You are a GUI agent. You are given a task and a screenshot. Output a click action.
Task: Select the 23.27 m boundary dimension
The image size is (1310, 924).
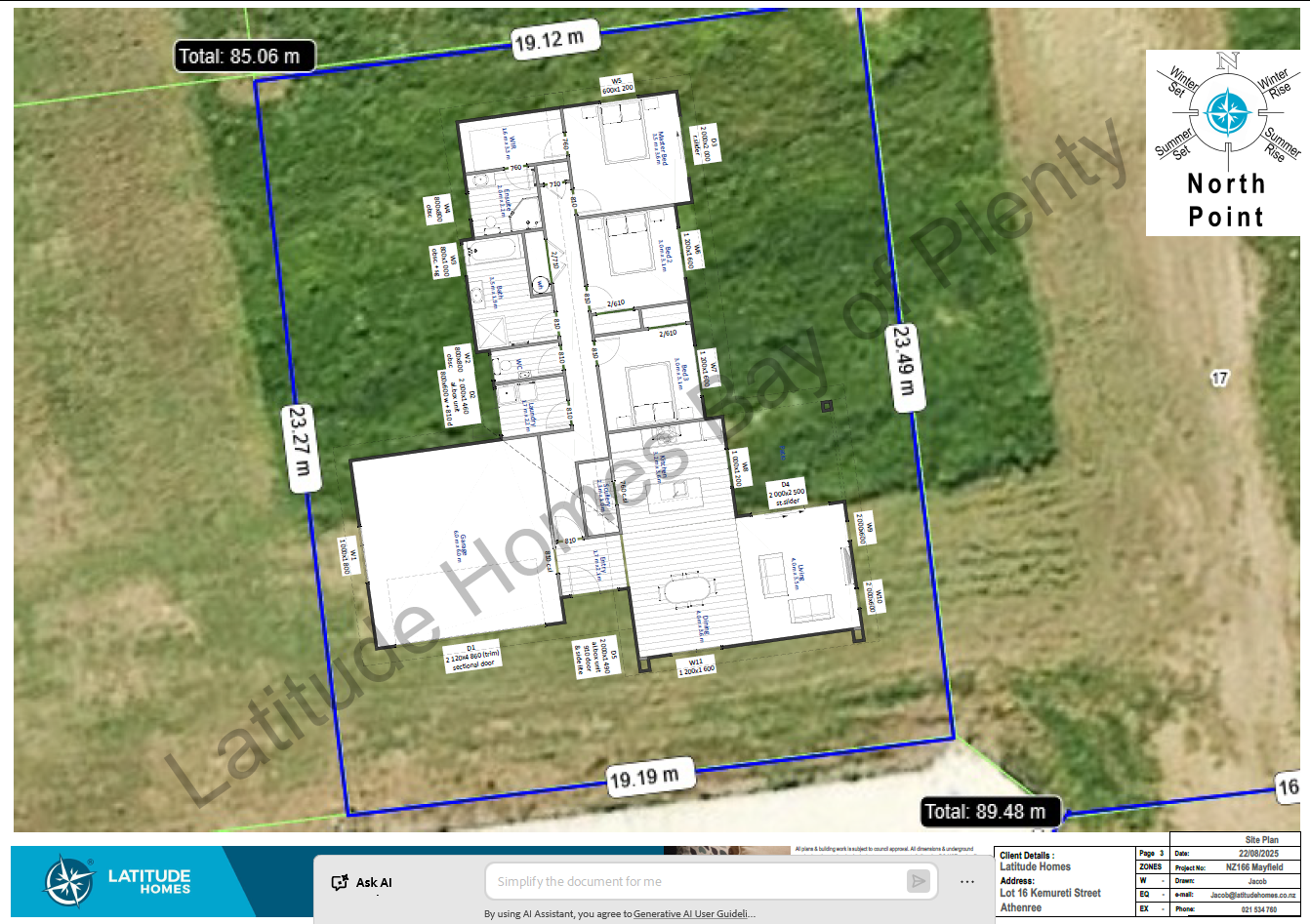(x=300, y=448)
